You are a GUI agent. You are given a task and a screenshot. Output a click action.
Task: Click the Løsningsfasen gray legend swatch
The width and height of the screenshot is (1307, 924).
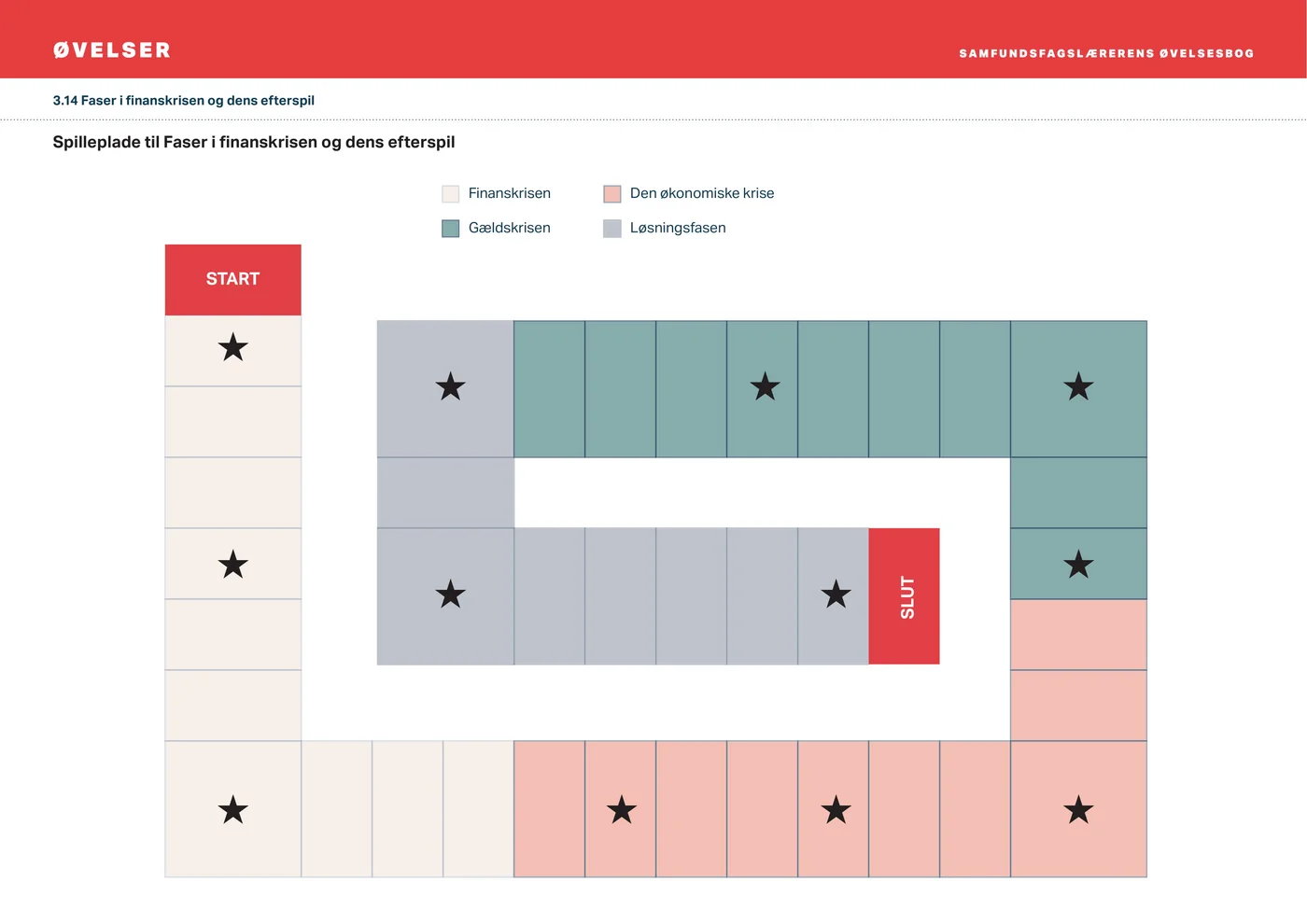coord(612,229)
